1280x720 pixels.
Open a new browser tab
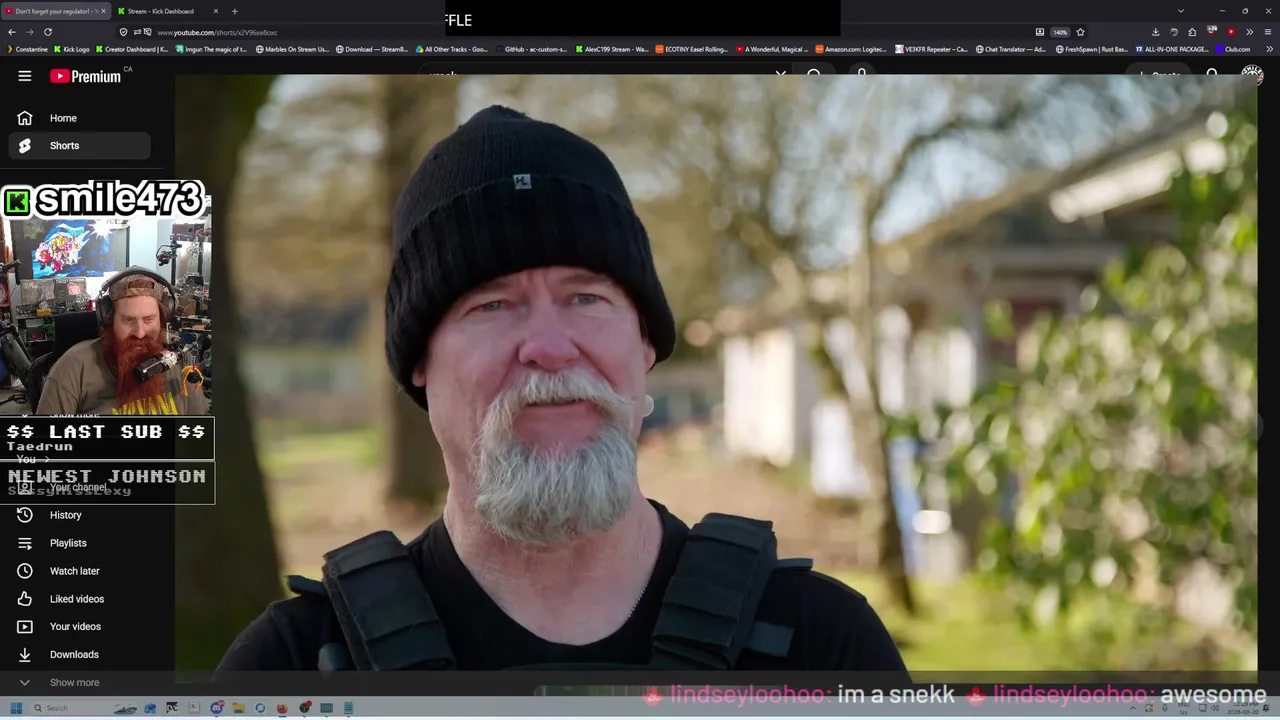(234, 11)
